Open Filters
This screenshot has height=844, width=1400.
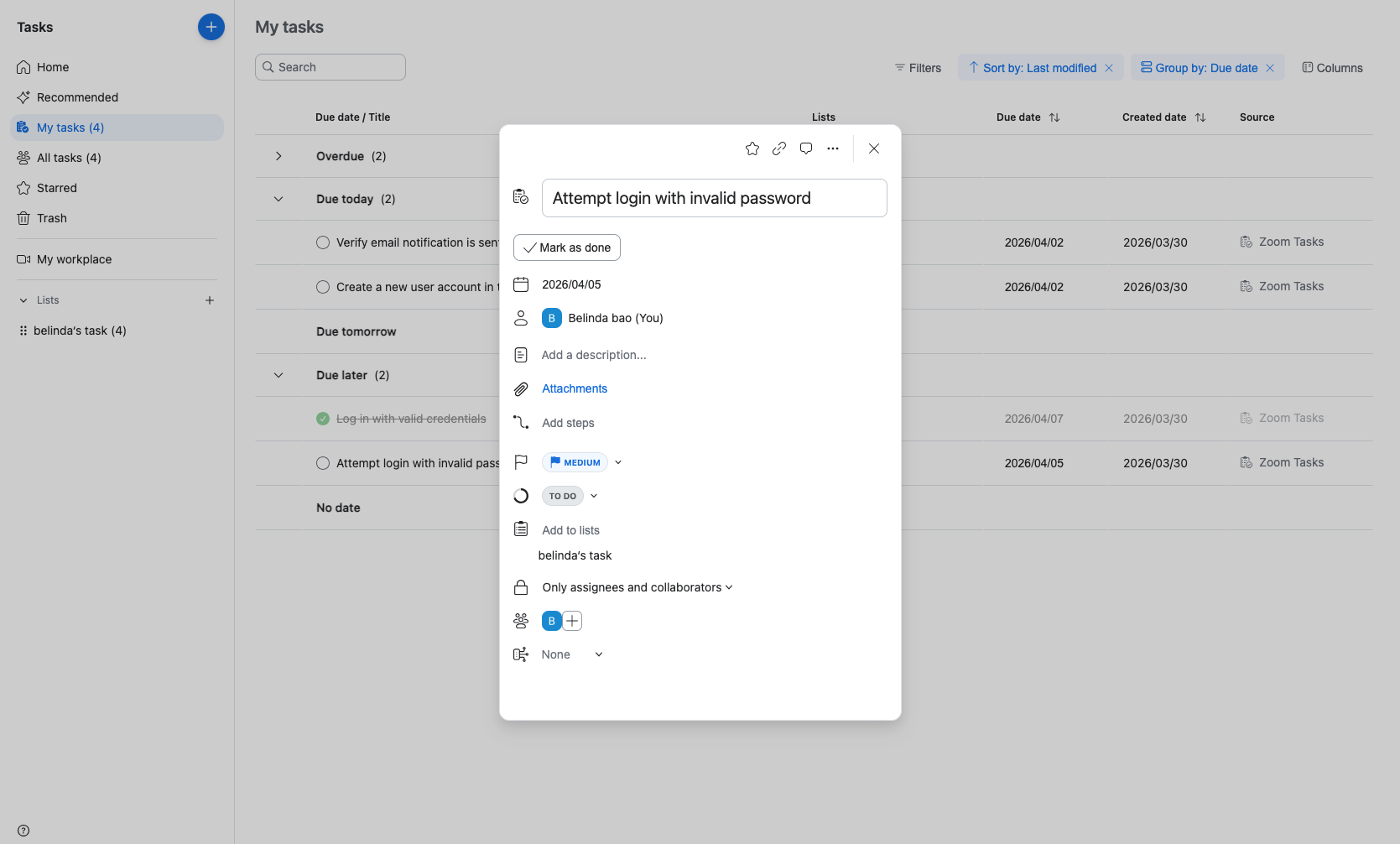pos(918,68)
